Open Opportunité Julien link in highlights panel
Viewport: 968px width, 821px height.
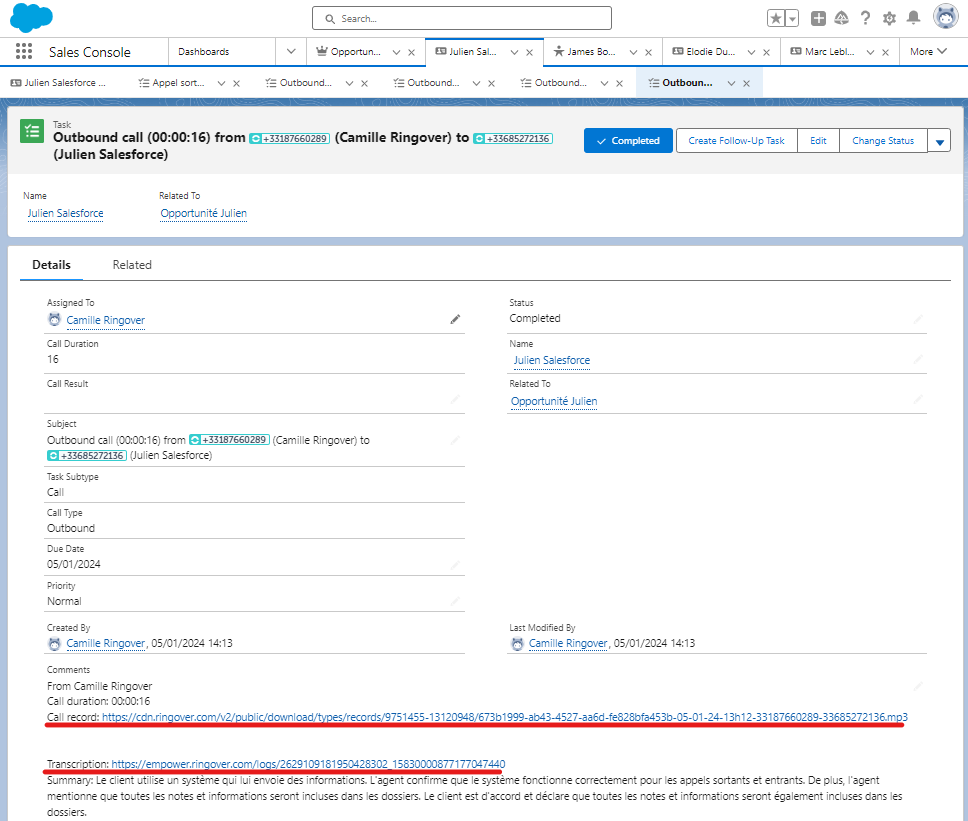204,213
